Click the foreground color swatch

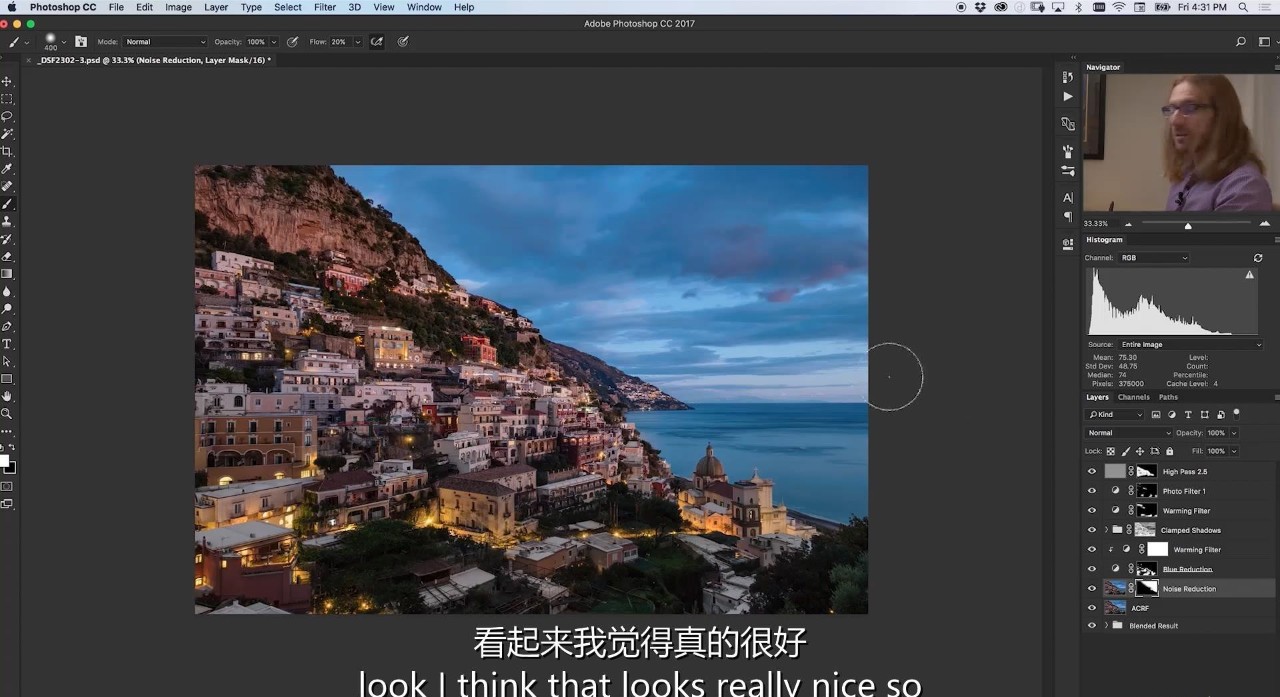point(4,461)
